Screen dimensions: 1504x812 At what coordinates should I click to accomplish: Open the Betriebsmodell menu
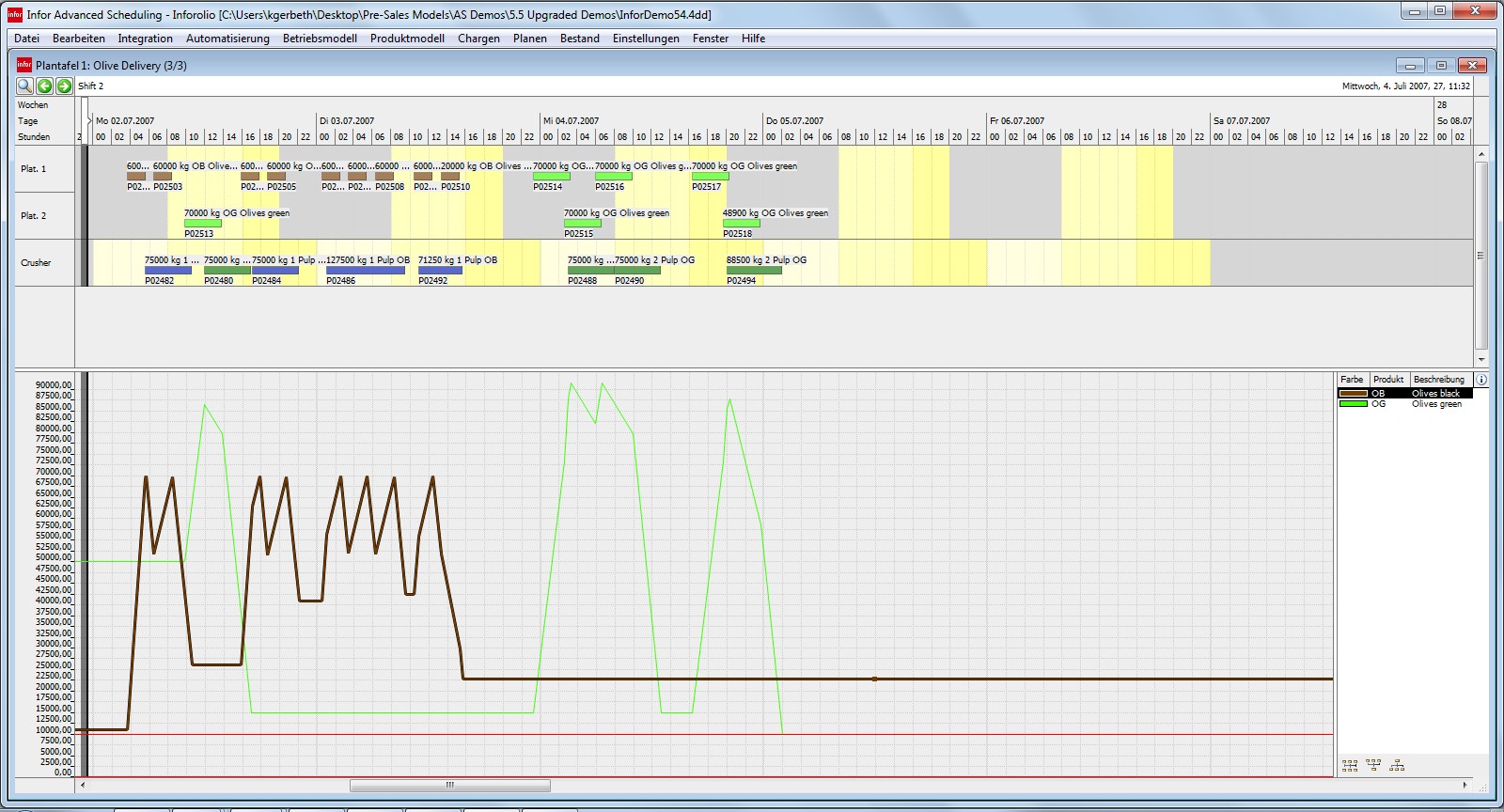320,39
